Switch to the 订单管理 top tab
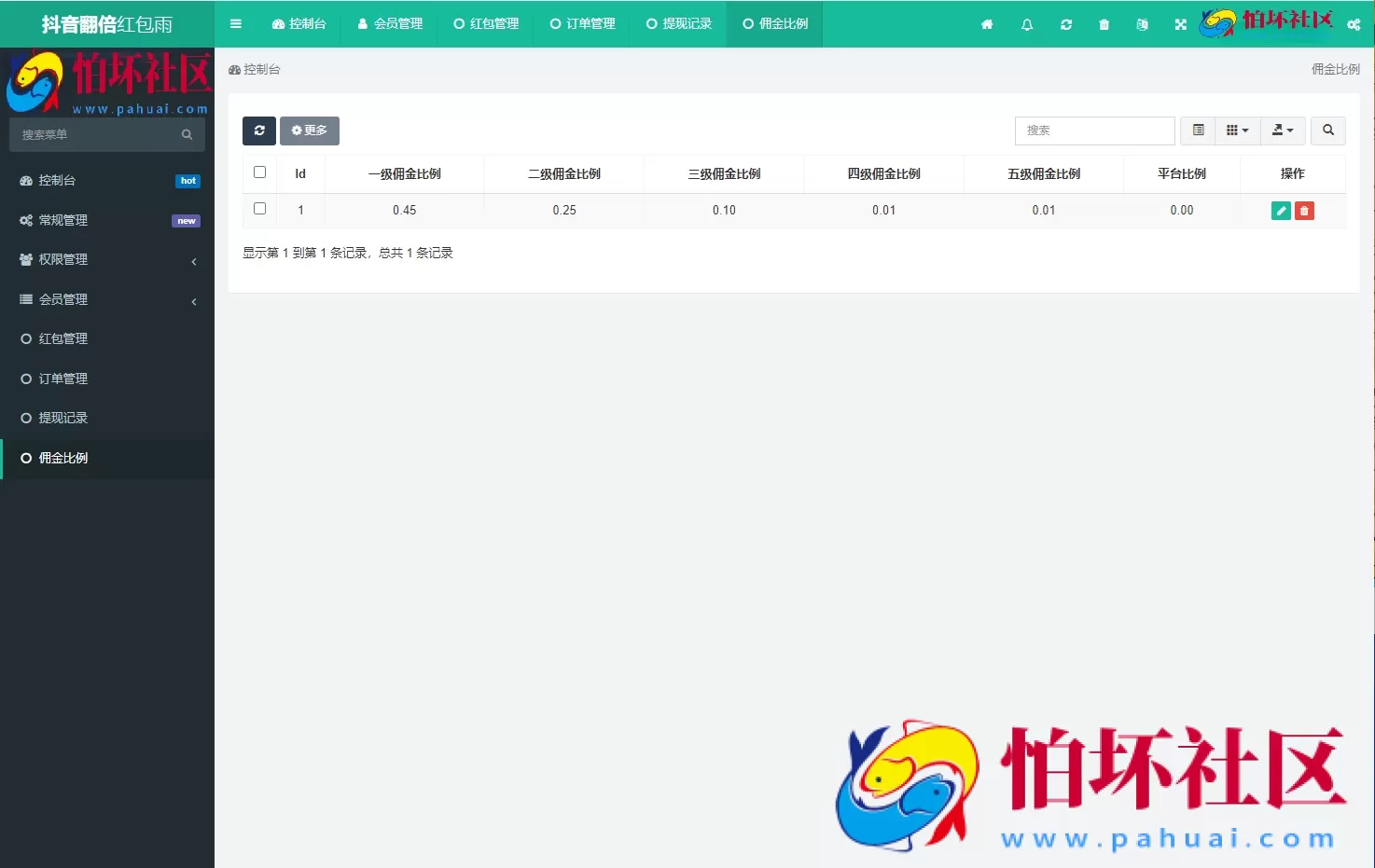 point(582,24)
